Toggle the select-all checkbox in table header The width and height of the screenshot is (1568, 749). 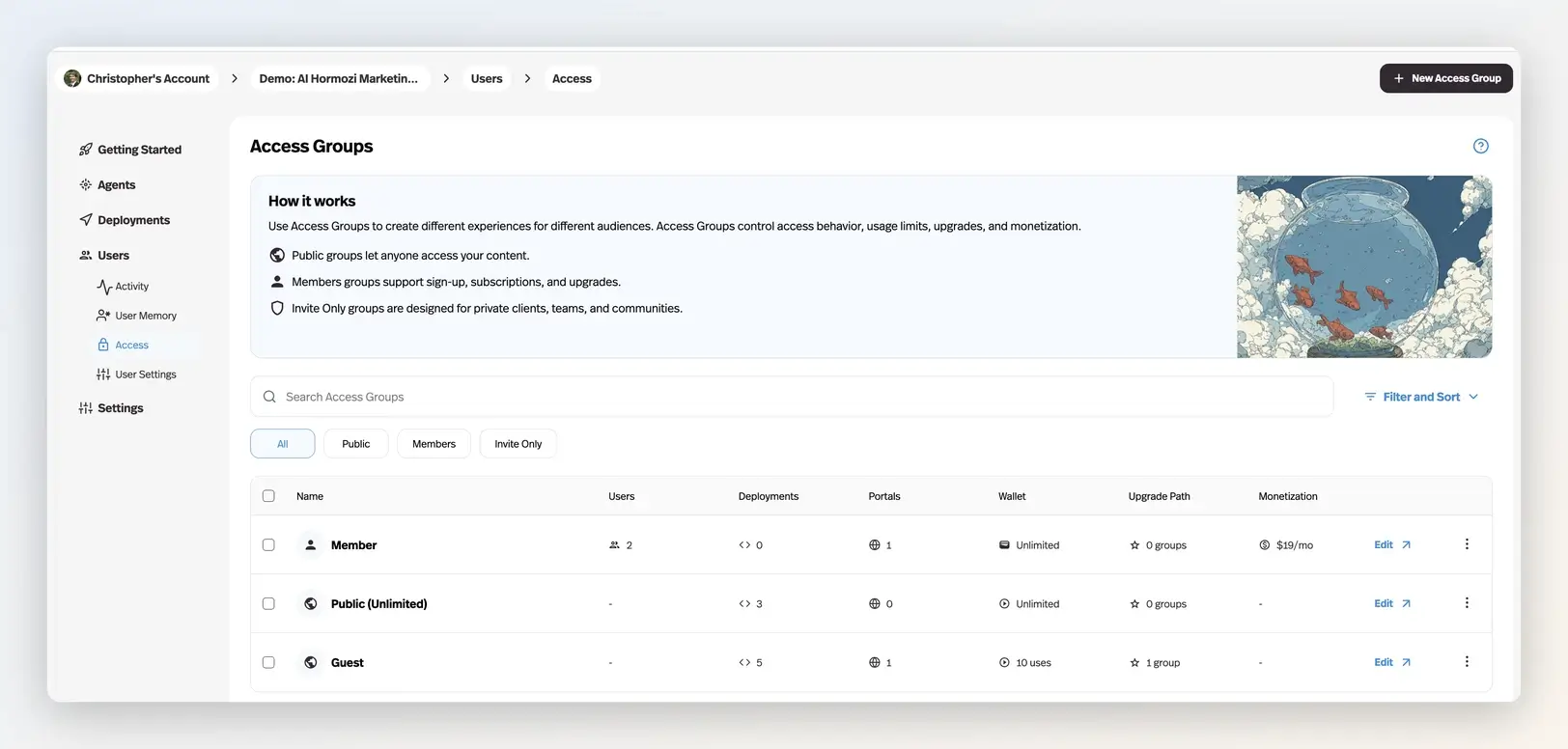[268, 496]
